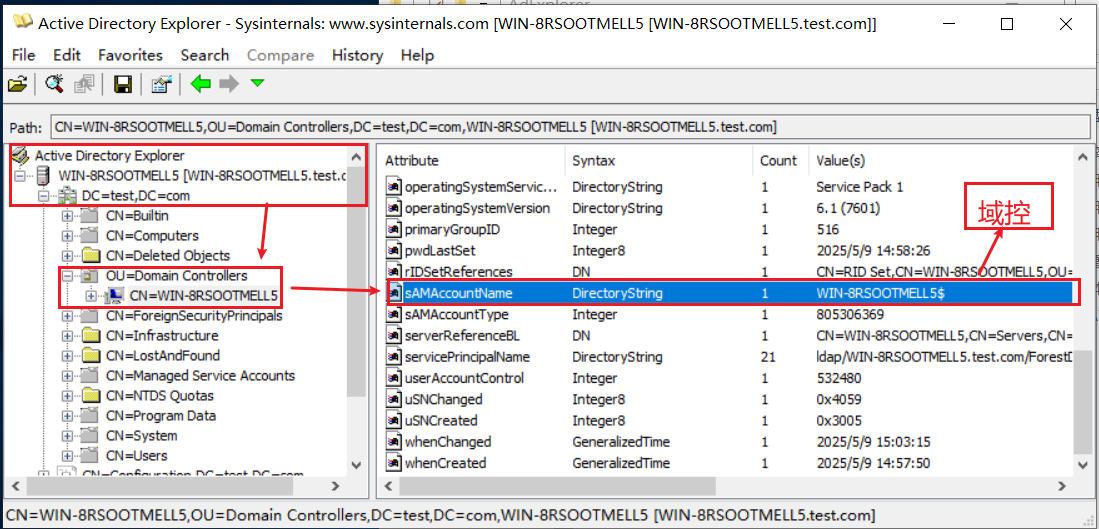Collapse the WIN-8RSOOTMELL5 server root node
The image size is (1099, 529).
(20, 176)
